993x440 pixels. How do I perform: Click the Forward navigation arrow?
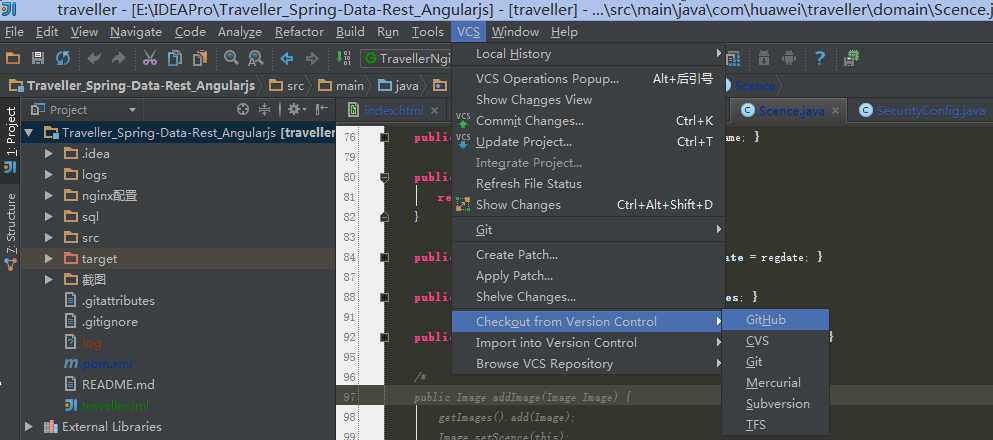click(312, 58)
